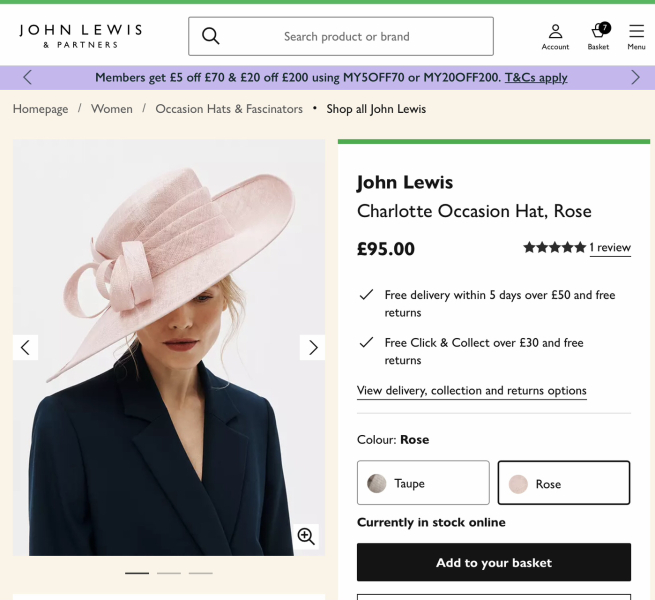
Task: Select the first image carousel indicator
Action: (x=137, y=573)
